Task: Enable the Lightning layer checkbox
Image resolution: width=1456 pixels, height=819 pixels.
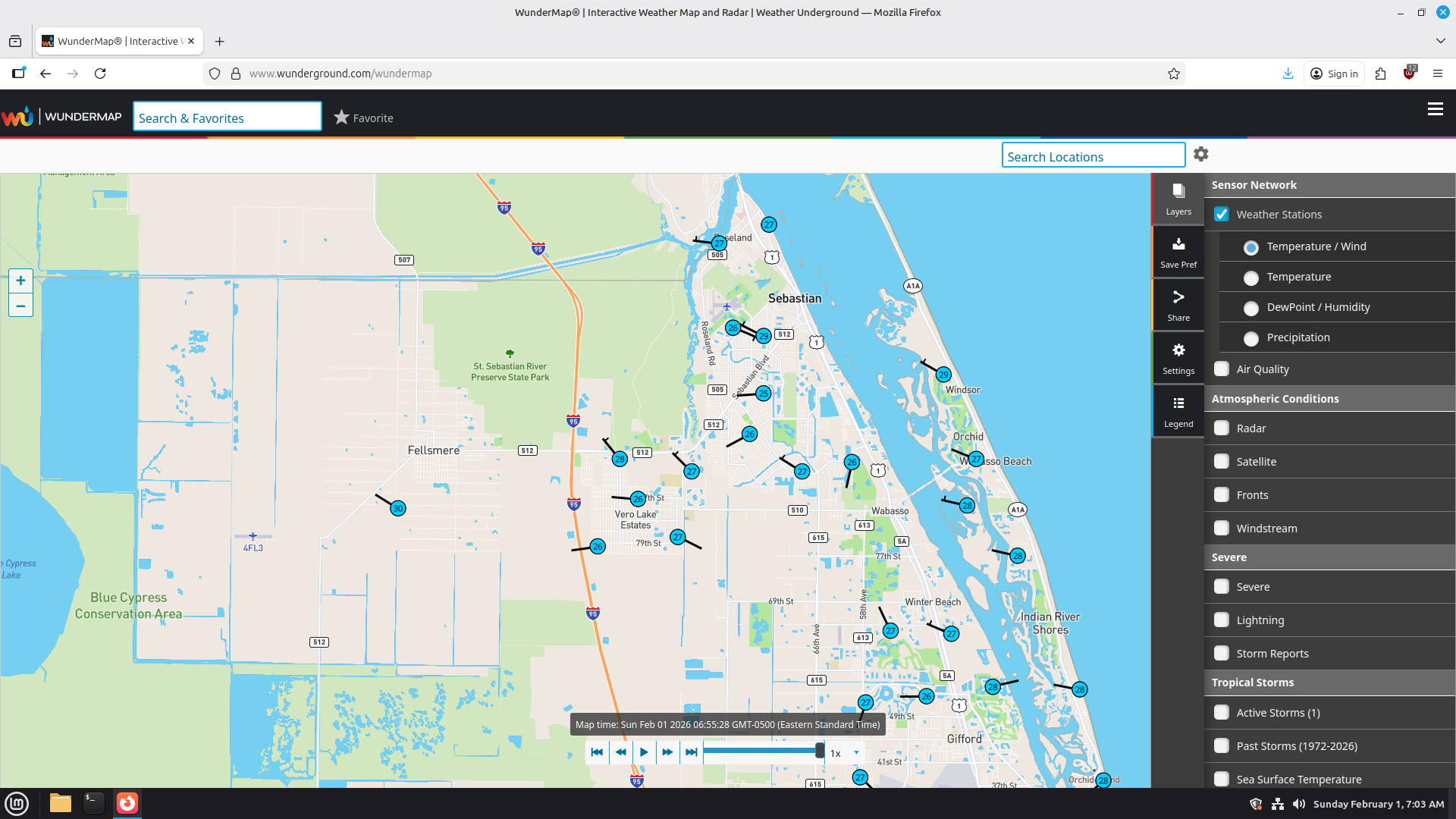Action: click(x=1221, y=620)
